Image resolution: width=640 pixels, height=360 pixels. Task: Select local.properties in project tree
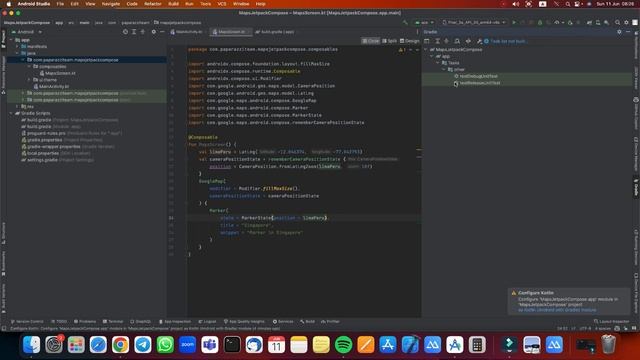43,153
